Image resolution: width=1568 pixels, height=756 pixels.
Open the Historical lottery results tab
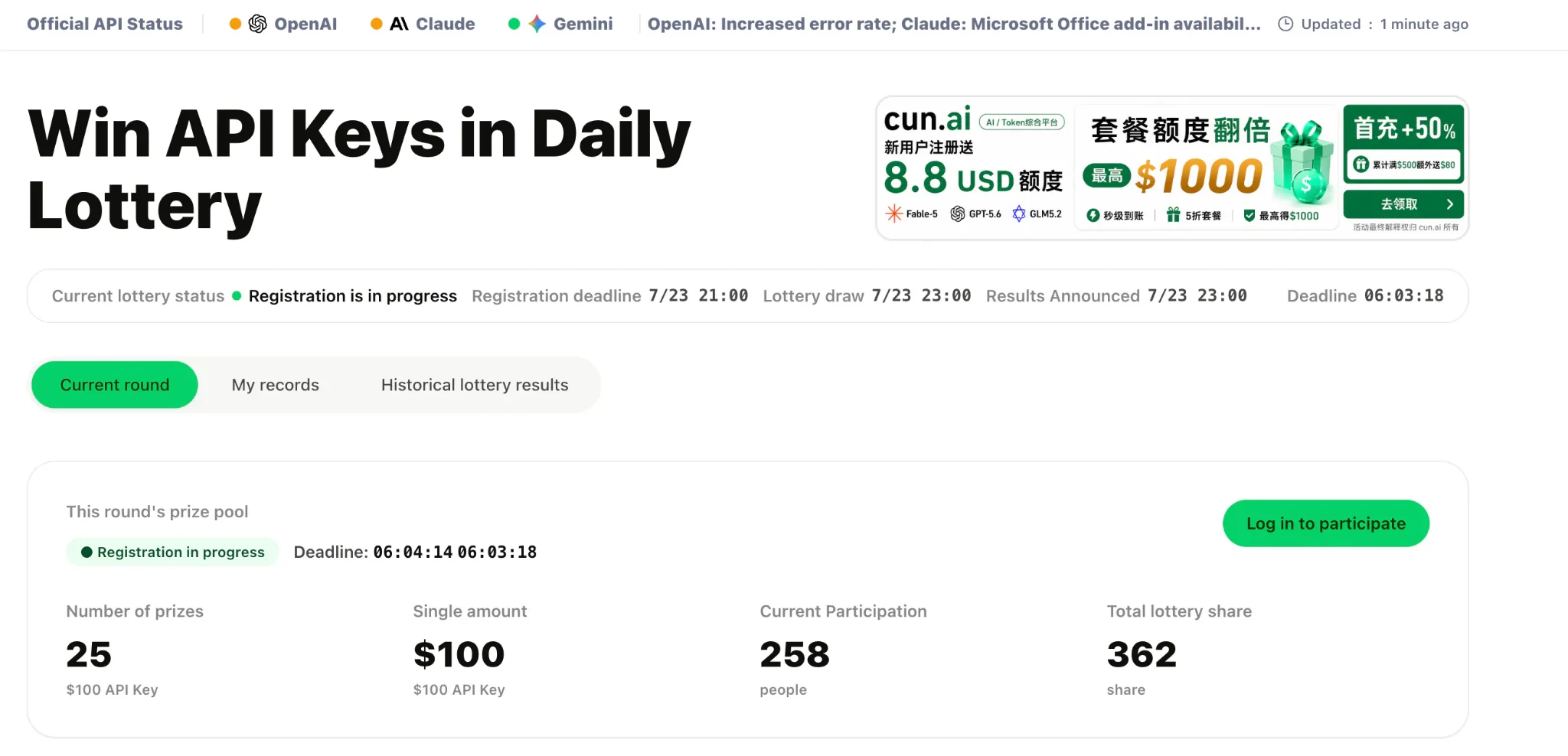click(475, 385)
